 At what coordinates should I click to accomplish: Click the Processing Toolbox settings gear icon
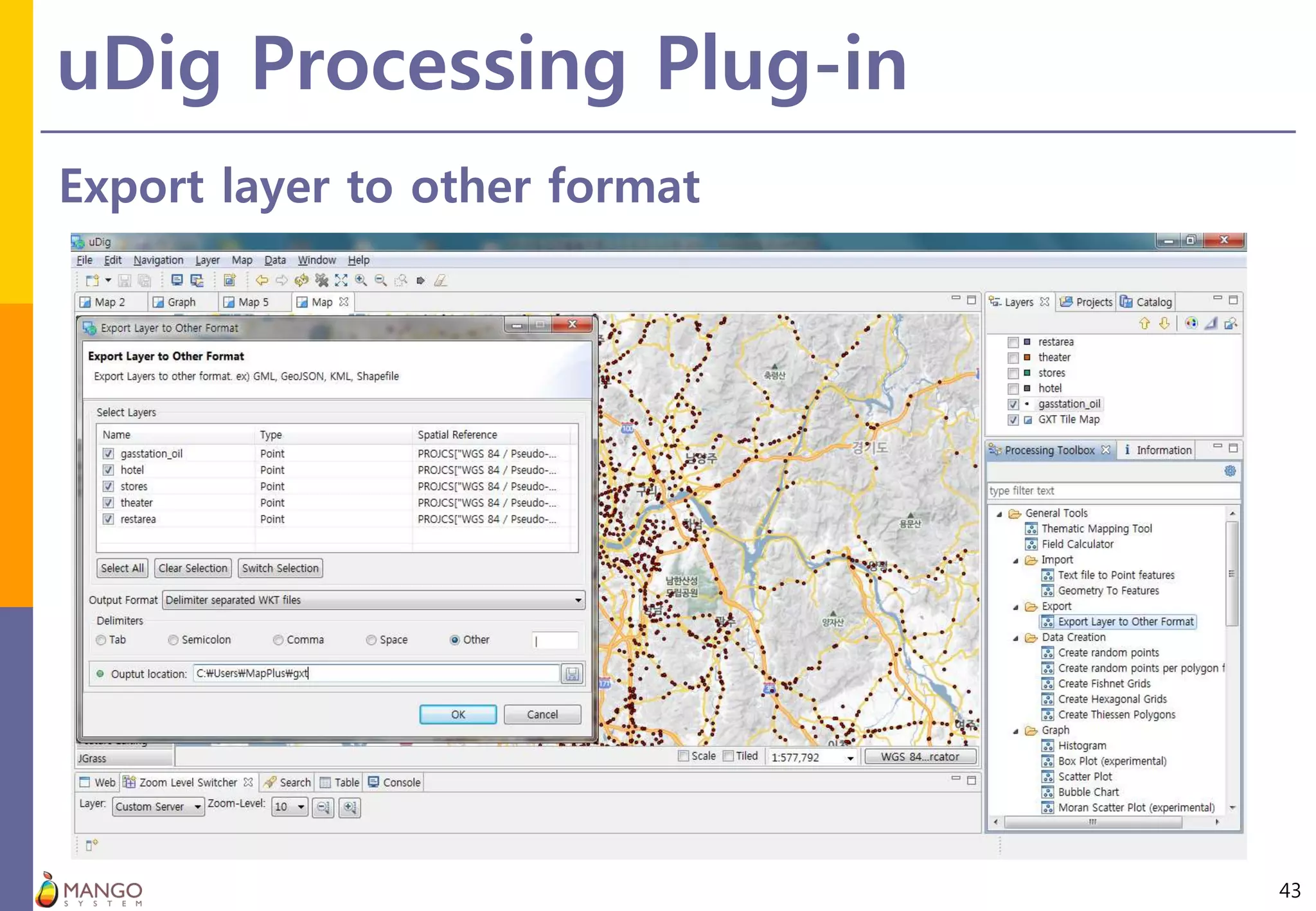tap(1230, 470)
